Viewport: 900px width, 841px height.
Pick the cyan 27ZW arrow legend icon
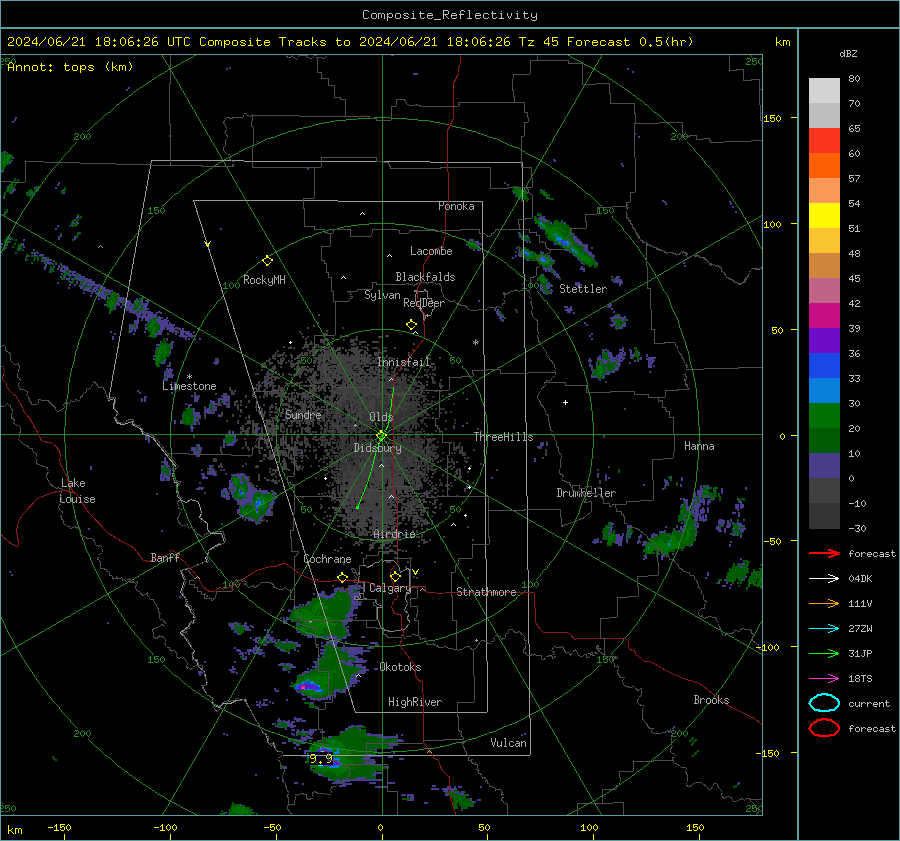824,629
